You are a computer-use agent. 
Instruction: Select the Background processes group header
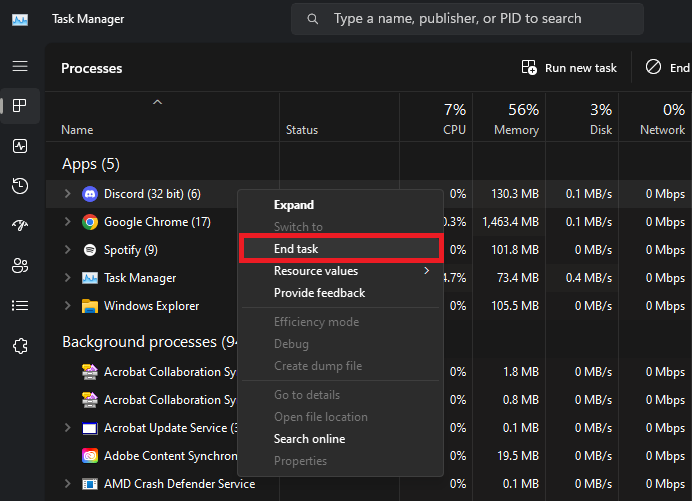pos(150,342)
